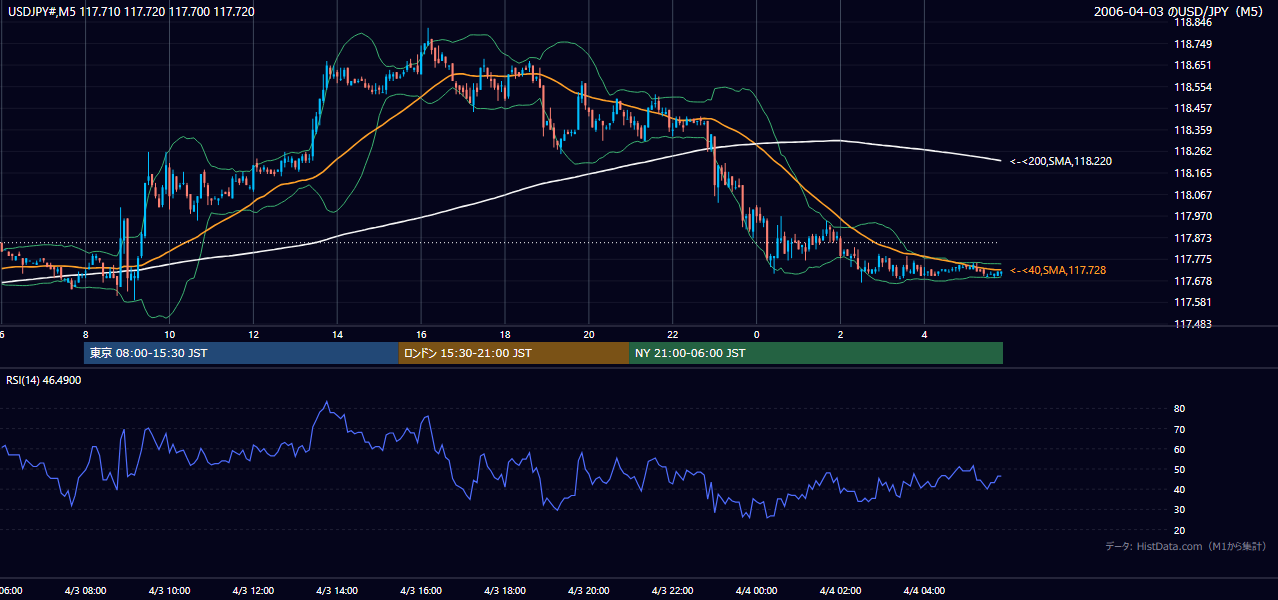Viewport: 1278px width, 600px height.
Task: Click price axis value 118.359
Action: [1194, 130]
